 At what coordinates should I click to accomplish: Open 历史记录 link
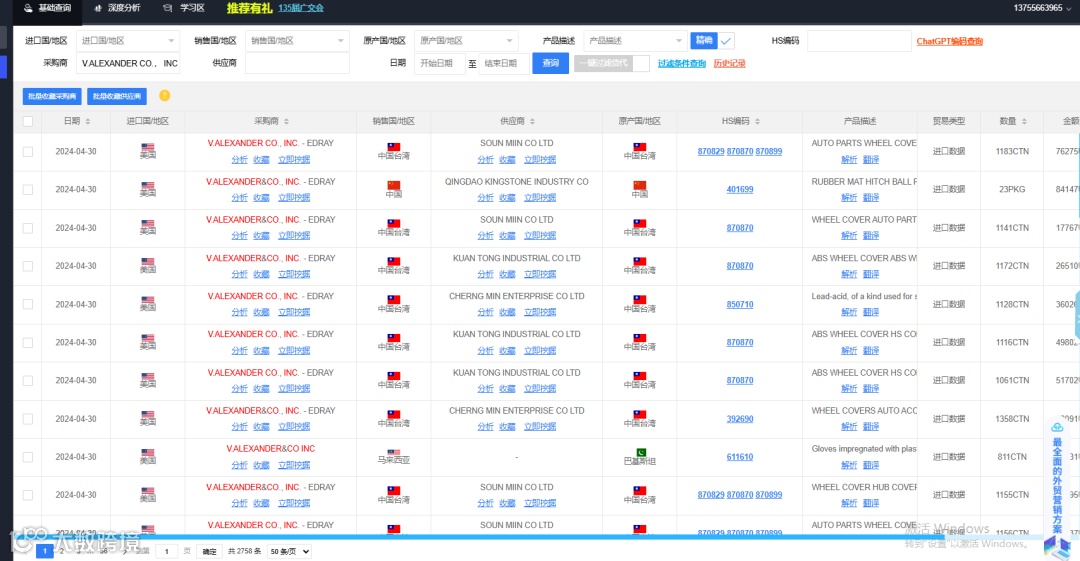(729, 63)
